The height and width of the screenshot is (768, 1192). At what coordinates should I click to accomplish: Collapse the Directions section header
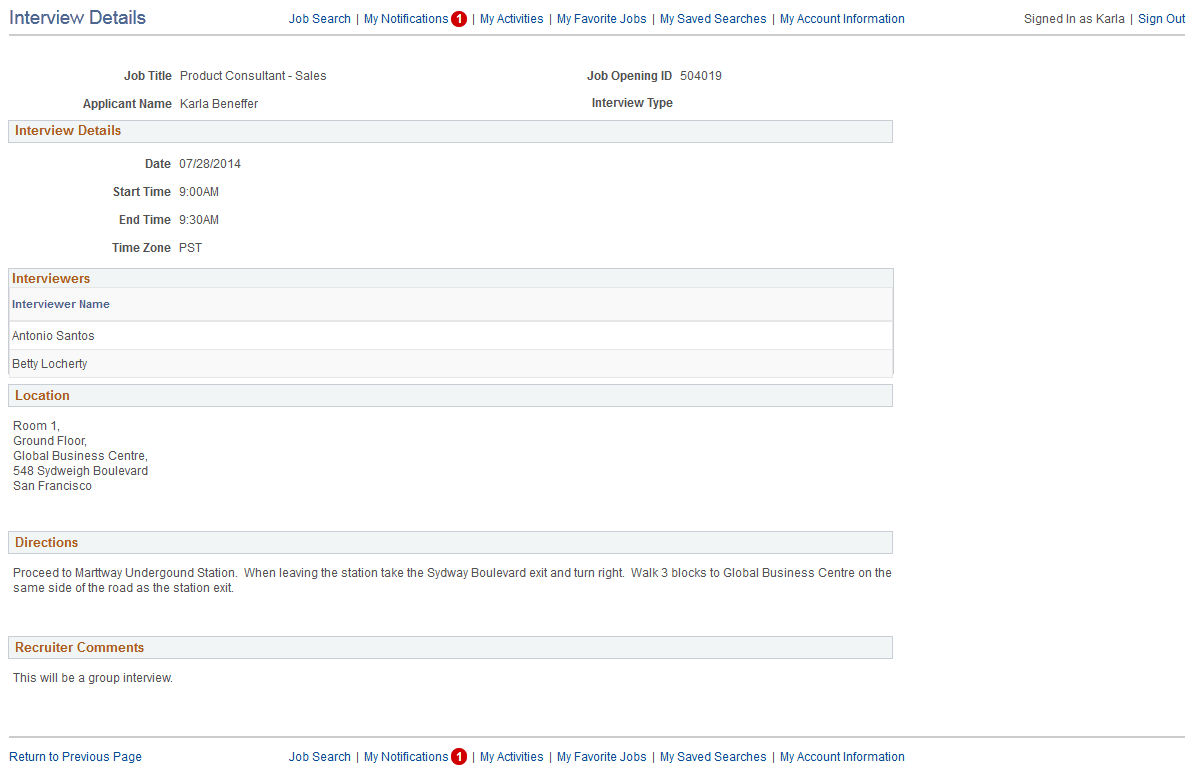click(46, 542)
